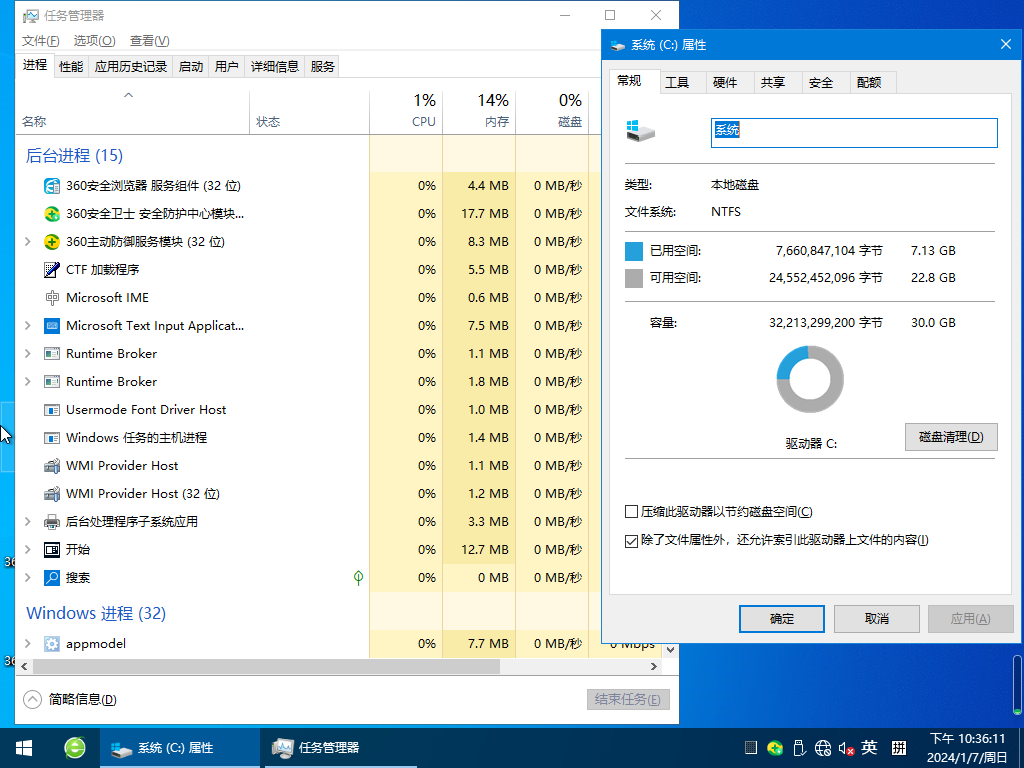Click the USB safely remove tray icon
Viewport: 1024px width, 768px height.
click(x=799, y=748)
